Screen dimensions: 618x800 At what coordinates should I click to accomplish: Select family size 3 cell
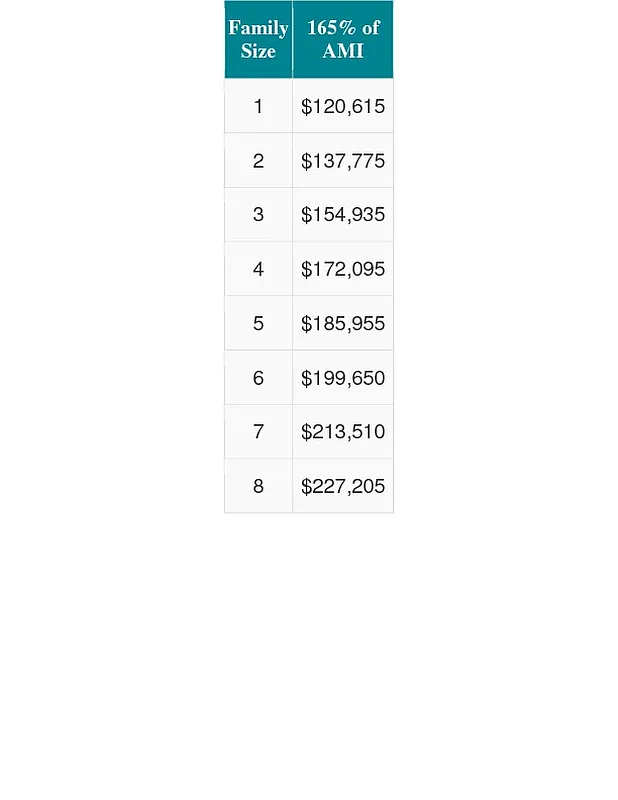pyautogui.click(x=258, y=214)
